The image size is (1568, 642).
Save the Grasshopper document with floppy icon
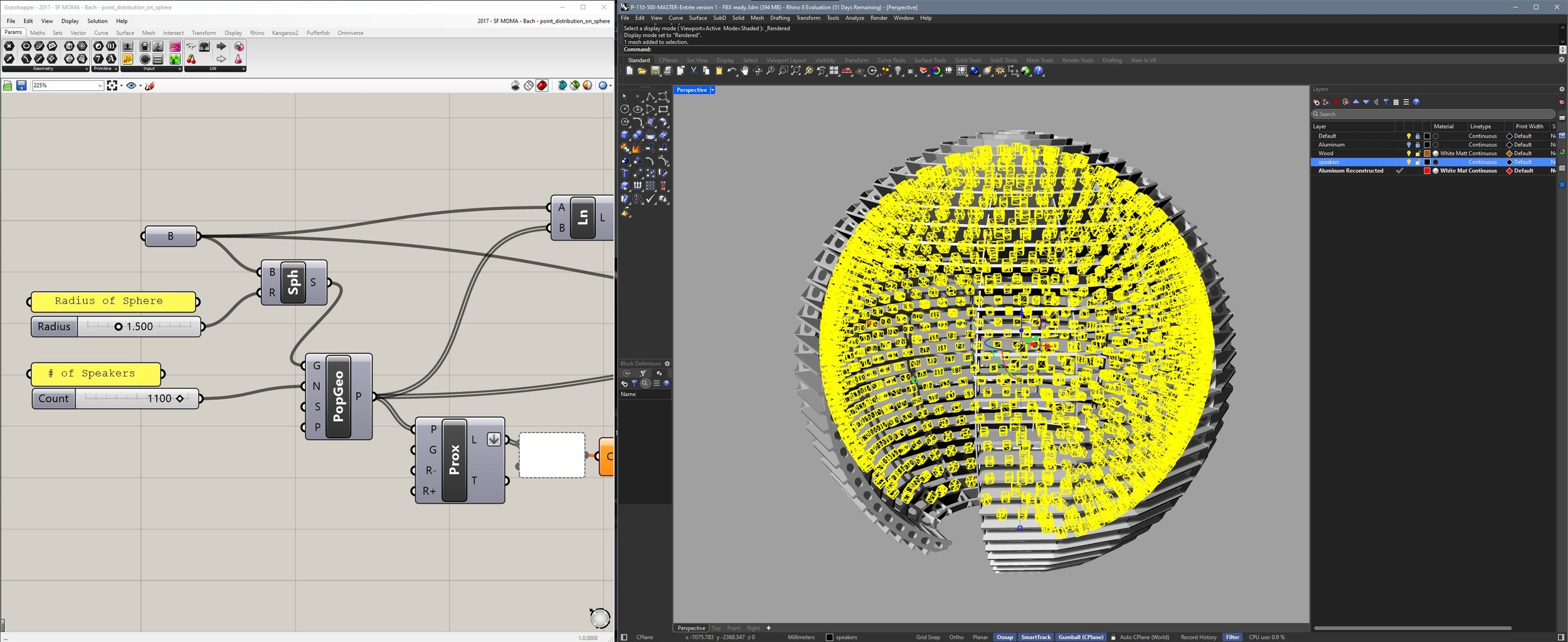pyautogui.click(x=21, y=85)
